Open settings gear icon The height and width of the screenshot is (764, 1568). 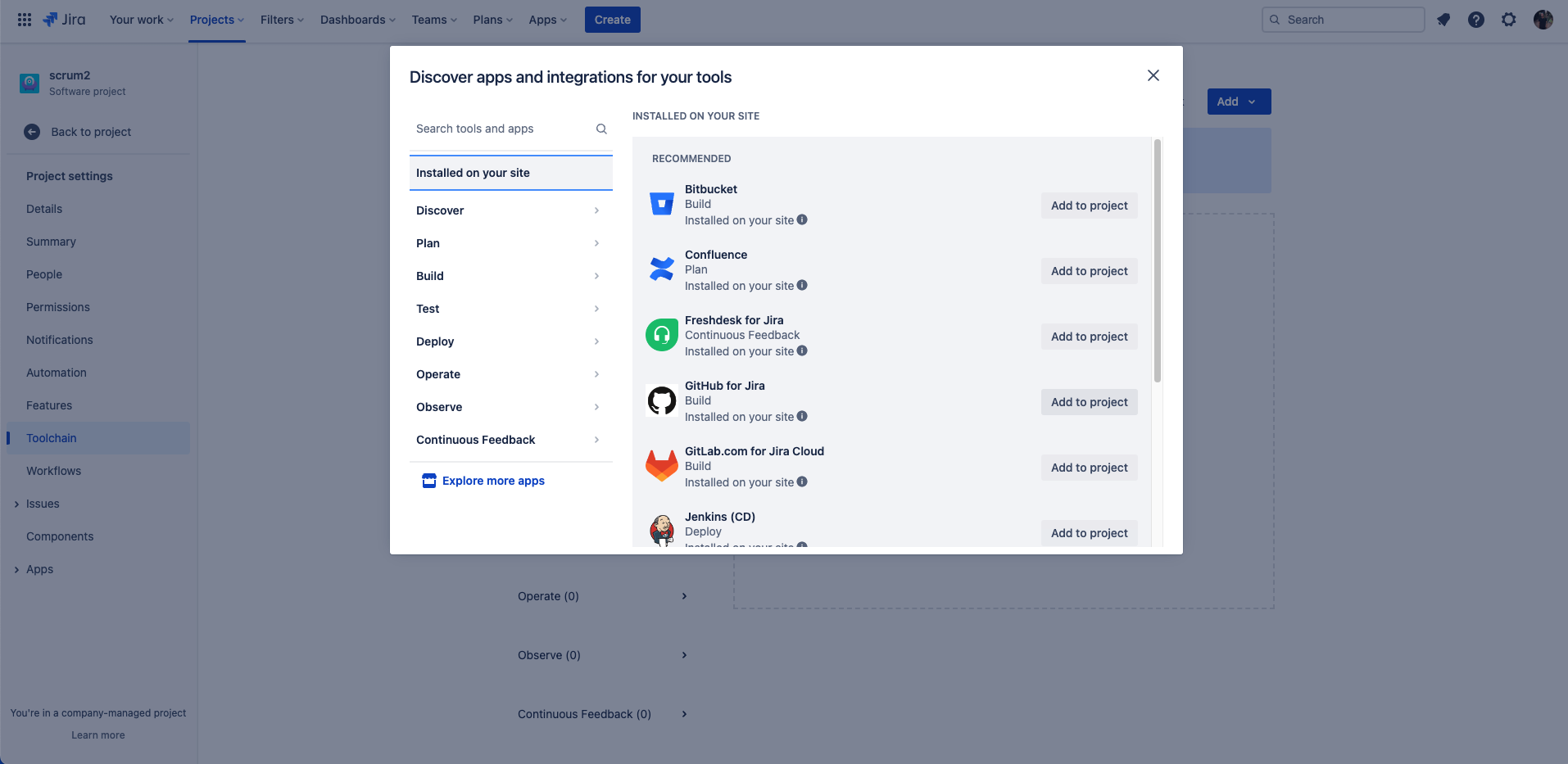click(x=1509, y=20)
